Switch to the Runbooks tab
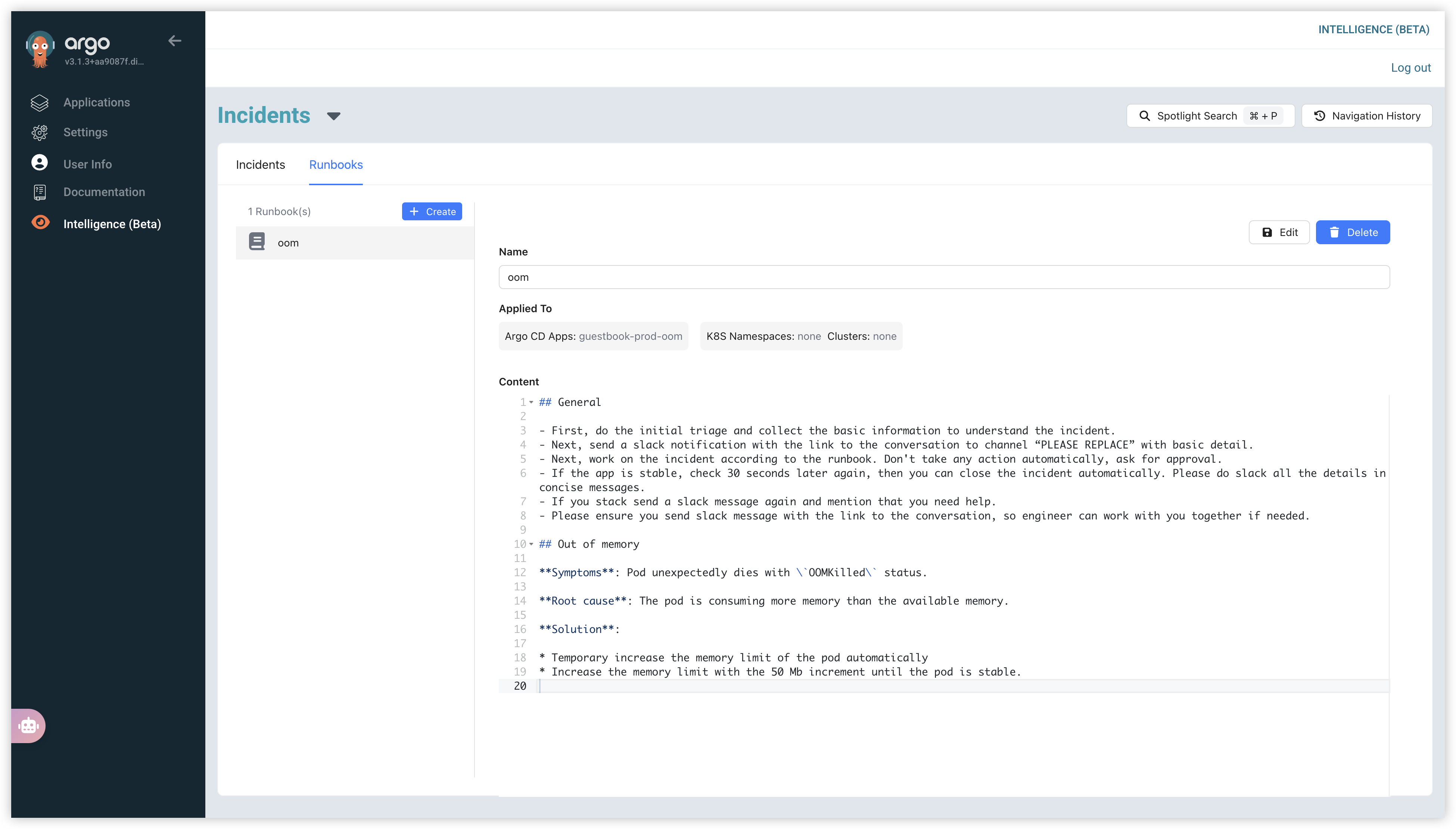 tap(336, 165)
